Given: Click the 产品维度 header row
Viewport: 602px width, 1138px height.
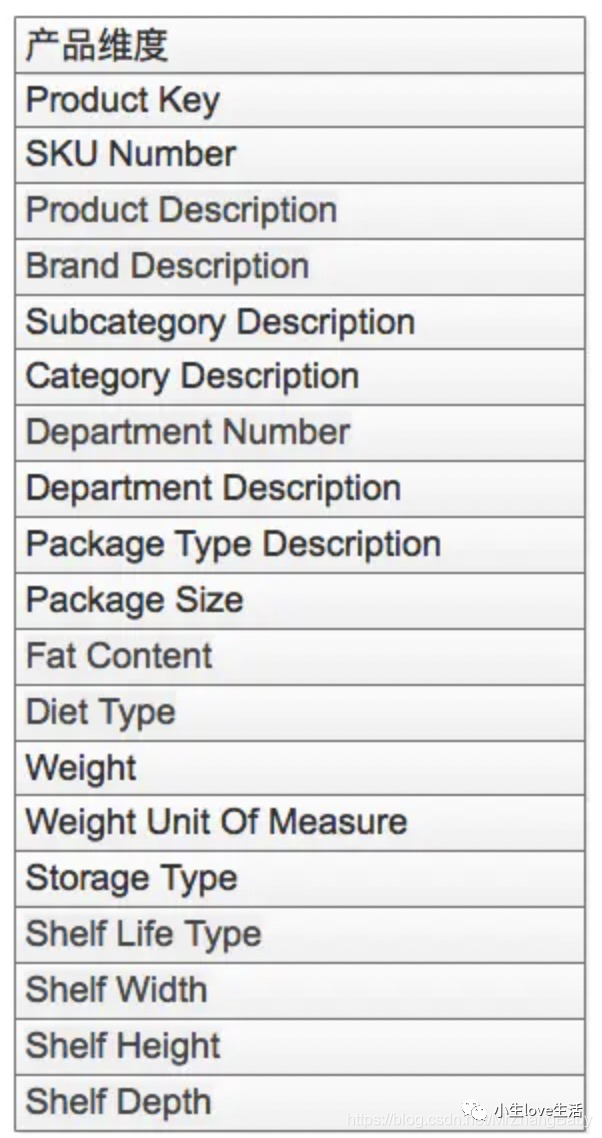Looking at the screenshot, I should click(300, 45).
